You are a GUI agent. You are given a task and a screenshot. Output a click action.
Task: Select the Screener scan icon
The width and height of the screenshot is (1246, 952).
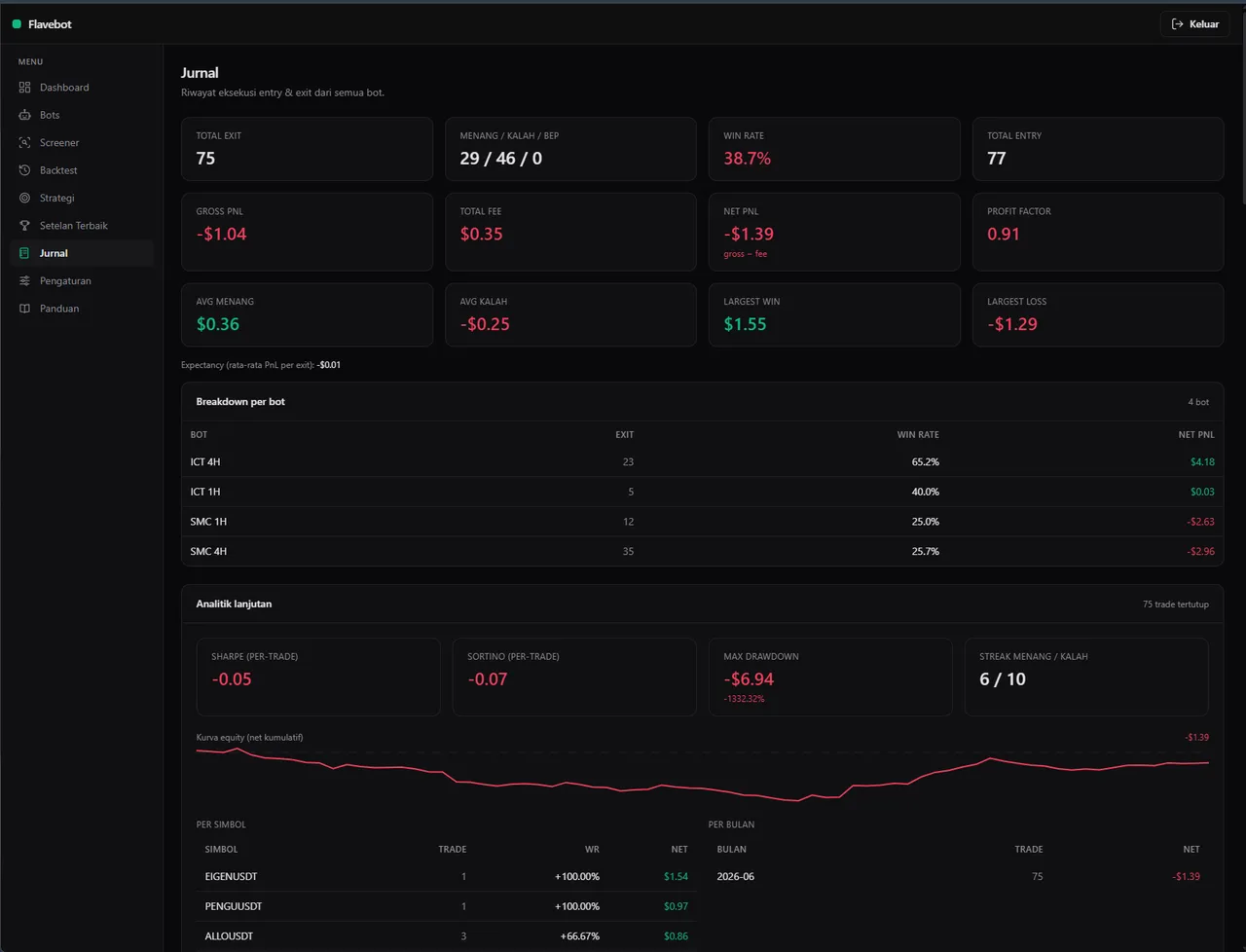tap(24, 143)
